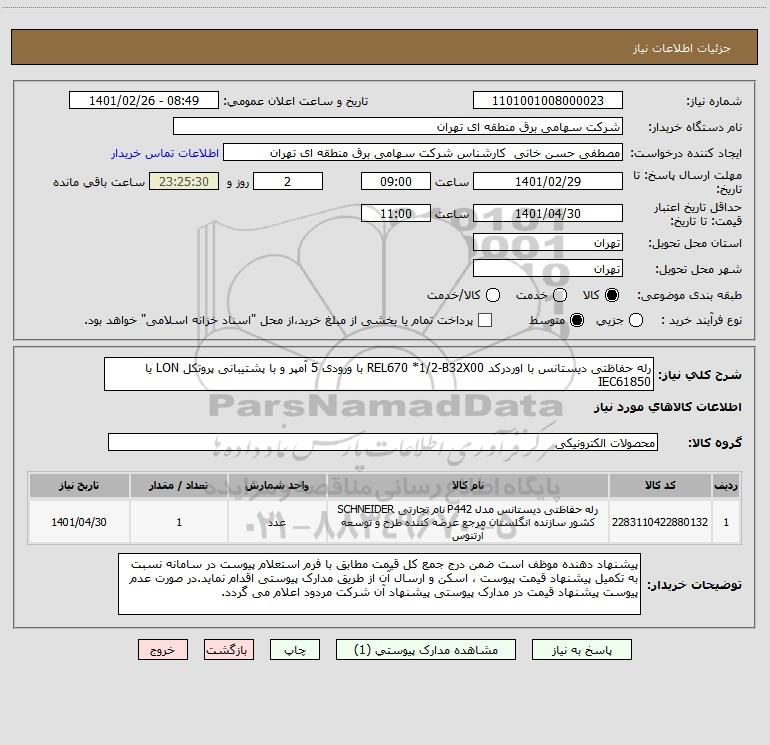This screenshot has width=770, height=745.
Task: Click the نام کالا column header
Action: tap(468, 485)
